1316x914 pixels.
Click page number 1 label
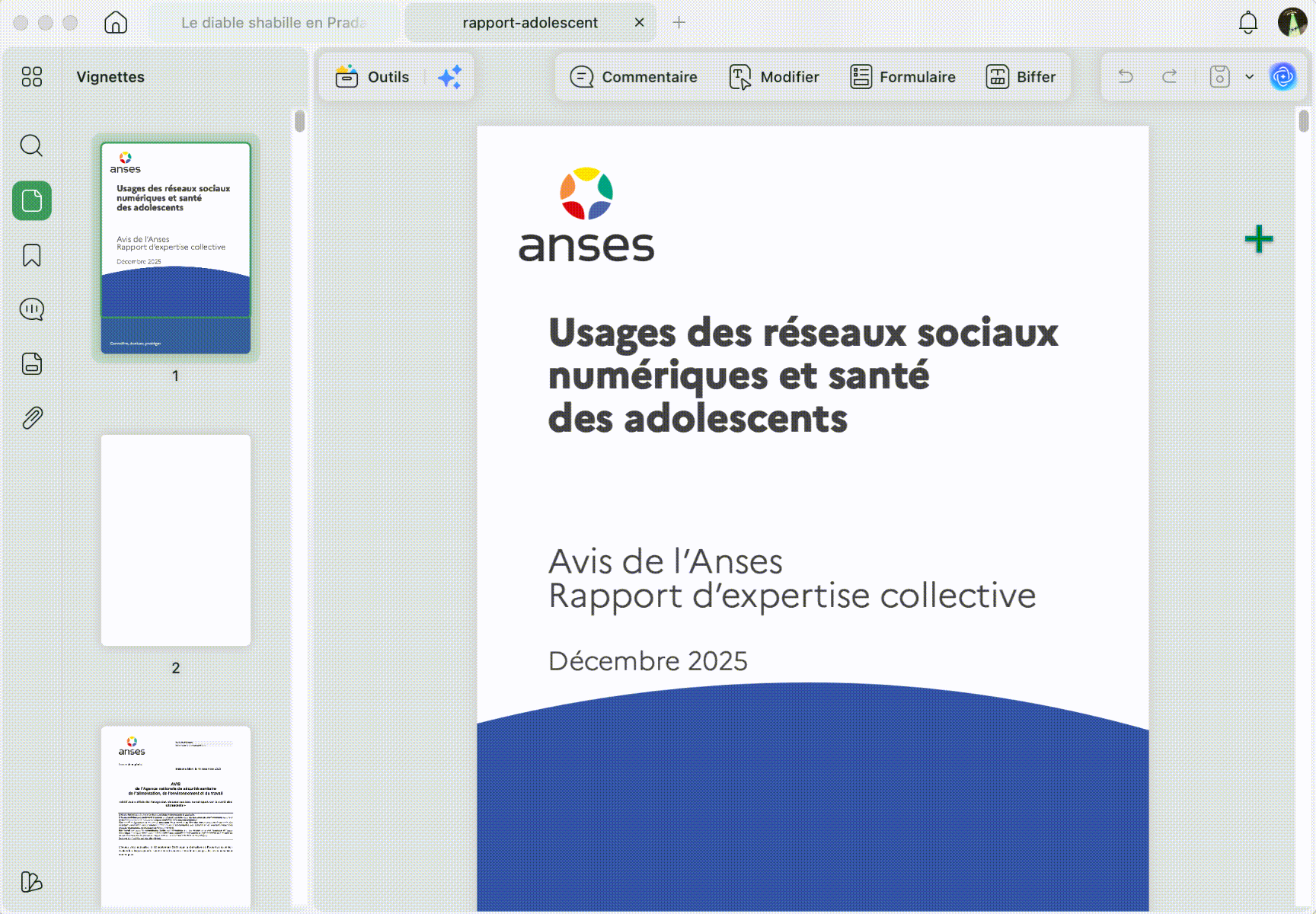pos(176,376)
